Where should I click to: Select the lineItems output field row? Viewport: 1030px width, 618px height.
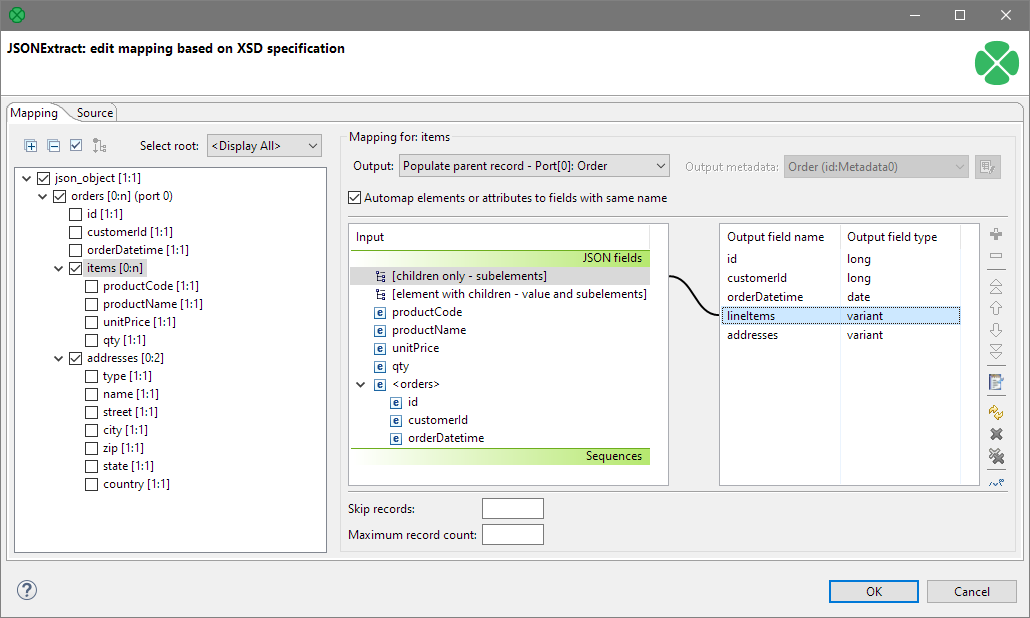coord(840,316)
